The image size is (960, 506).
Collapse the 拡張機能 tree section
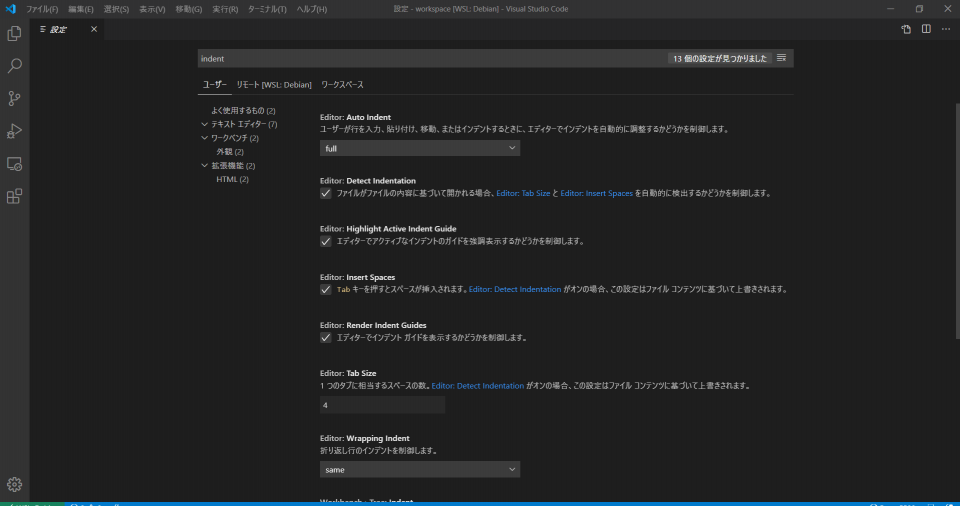pos(204,165)
